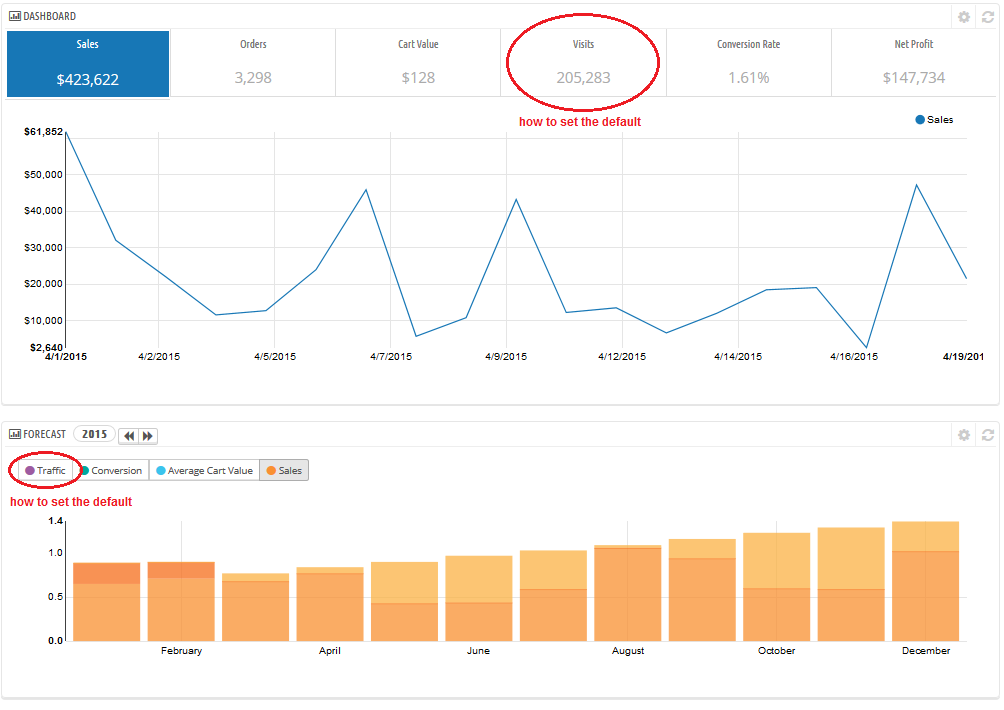Click the 2015 year badge

[x=94, y=434]
